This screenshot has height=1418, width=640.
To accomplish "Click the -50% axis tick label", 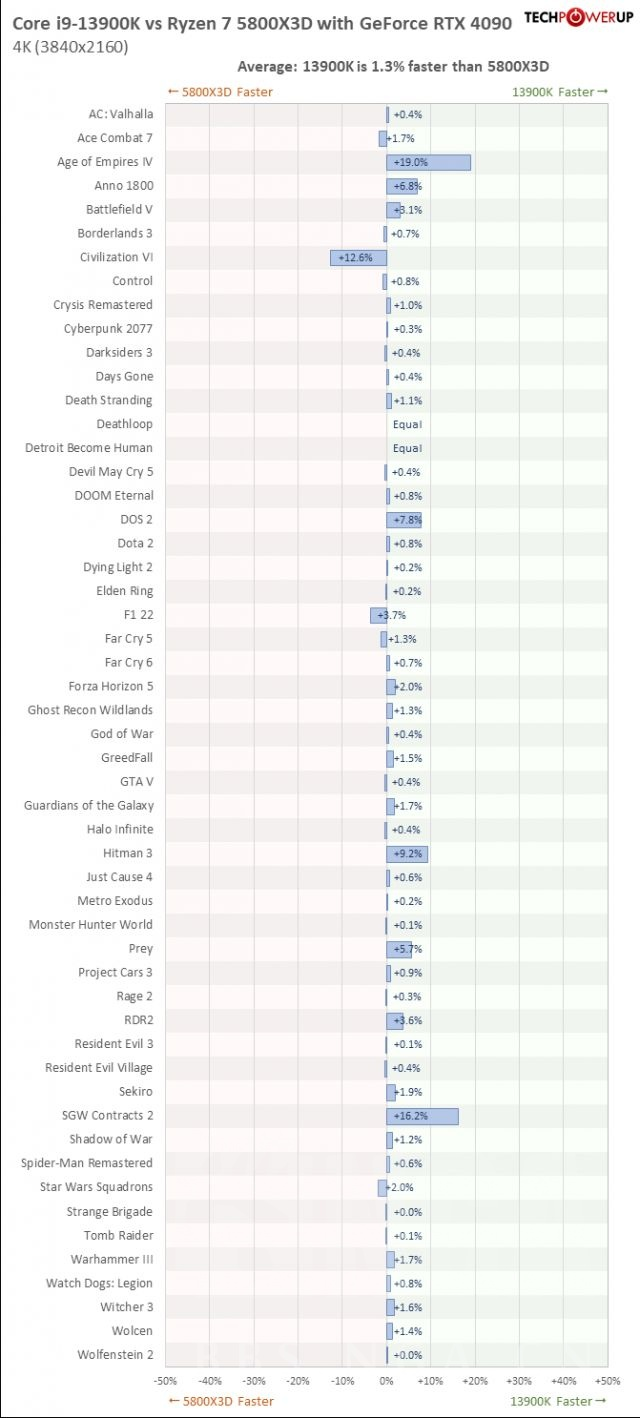I will (165, 1380).
